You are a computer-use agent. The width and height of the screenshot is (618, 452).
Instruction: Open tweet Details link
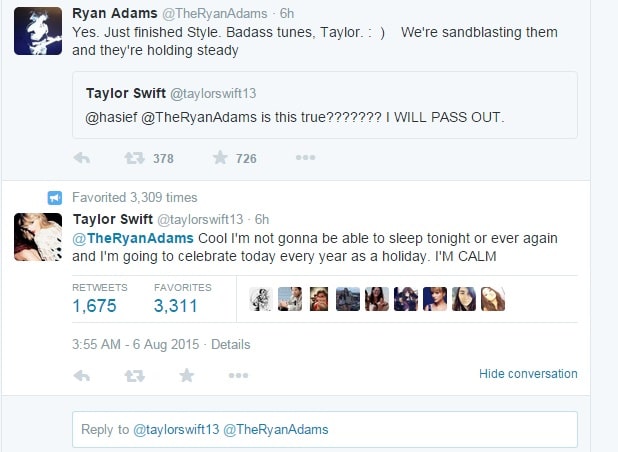(231, 344)
